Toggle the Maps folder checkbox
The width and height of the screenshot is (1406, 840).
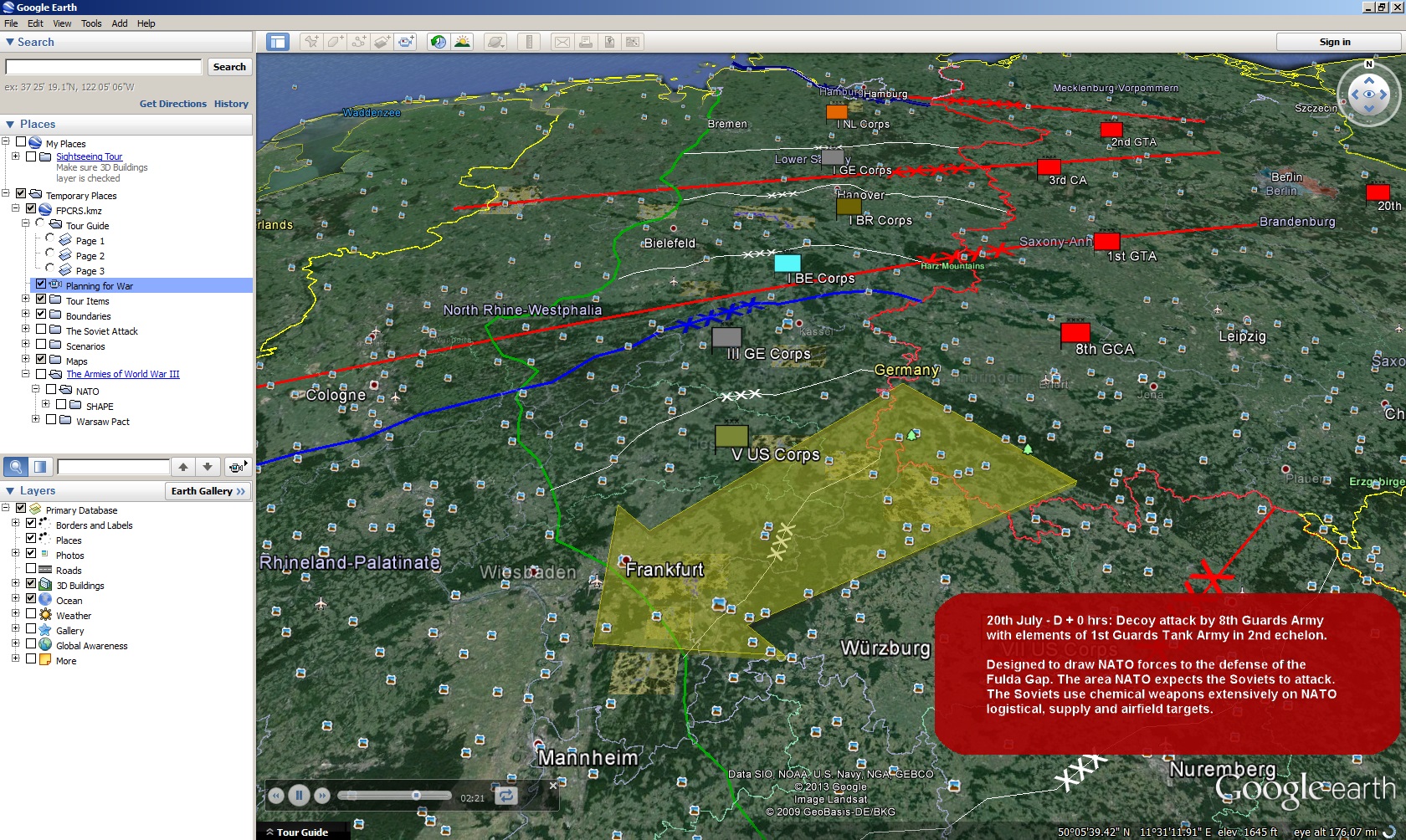click(41, 361)
